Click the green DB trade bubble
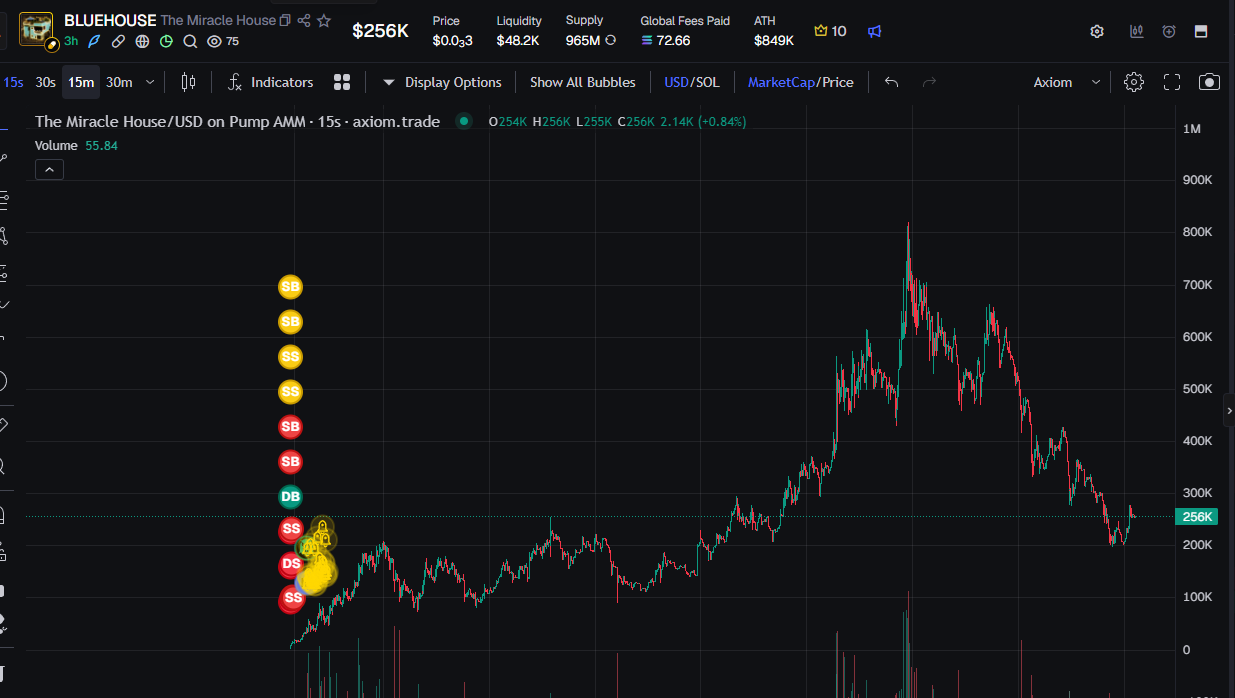This screenshot has height=698, width=1235. tap(290, 496)
